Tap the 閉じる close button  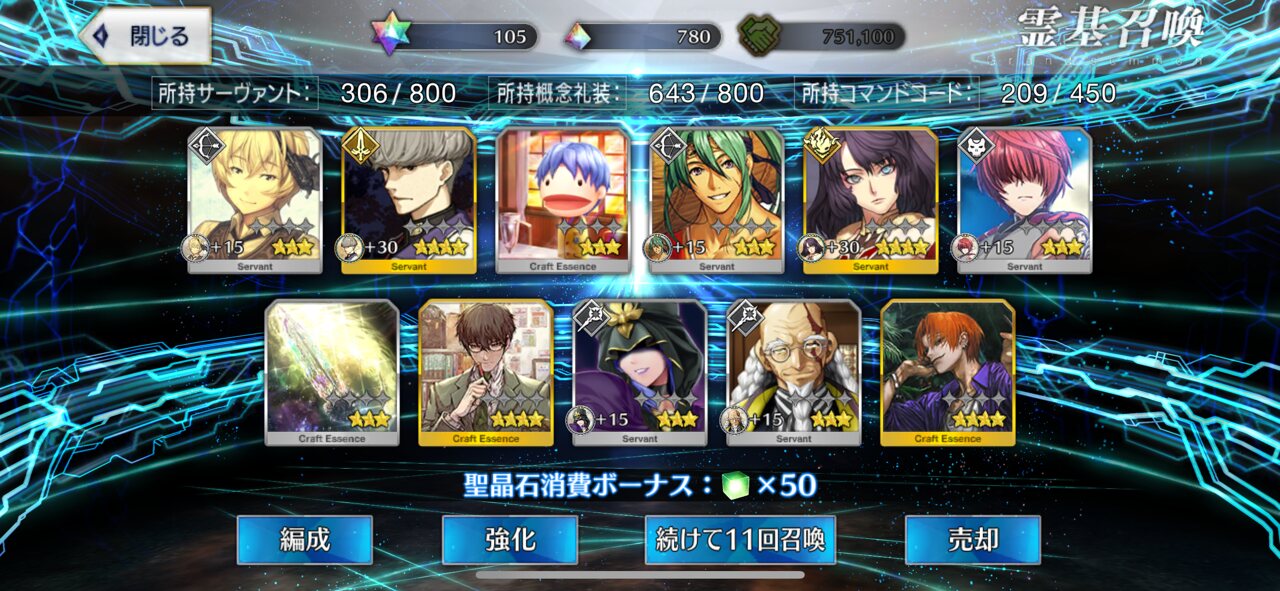tap(146, 36)
